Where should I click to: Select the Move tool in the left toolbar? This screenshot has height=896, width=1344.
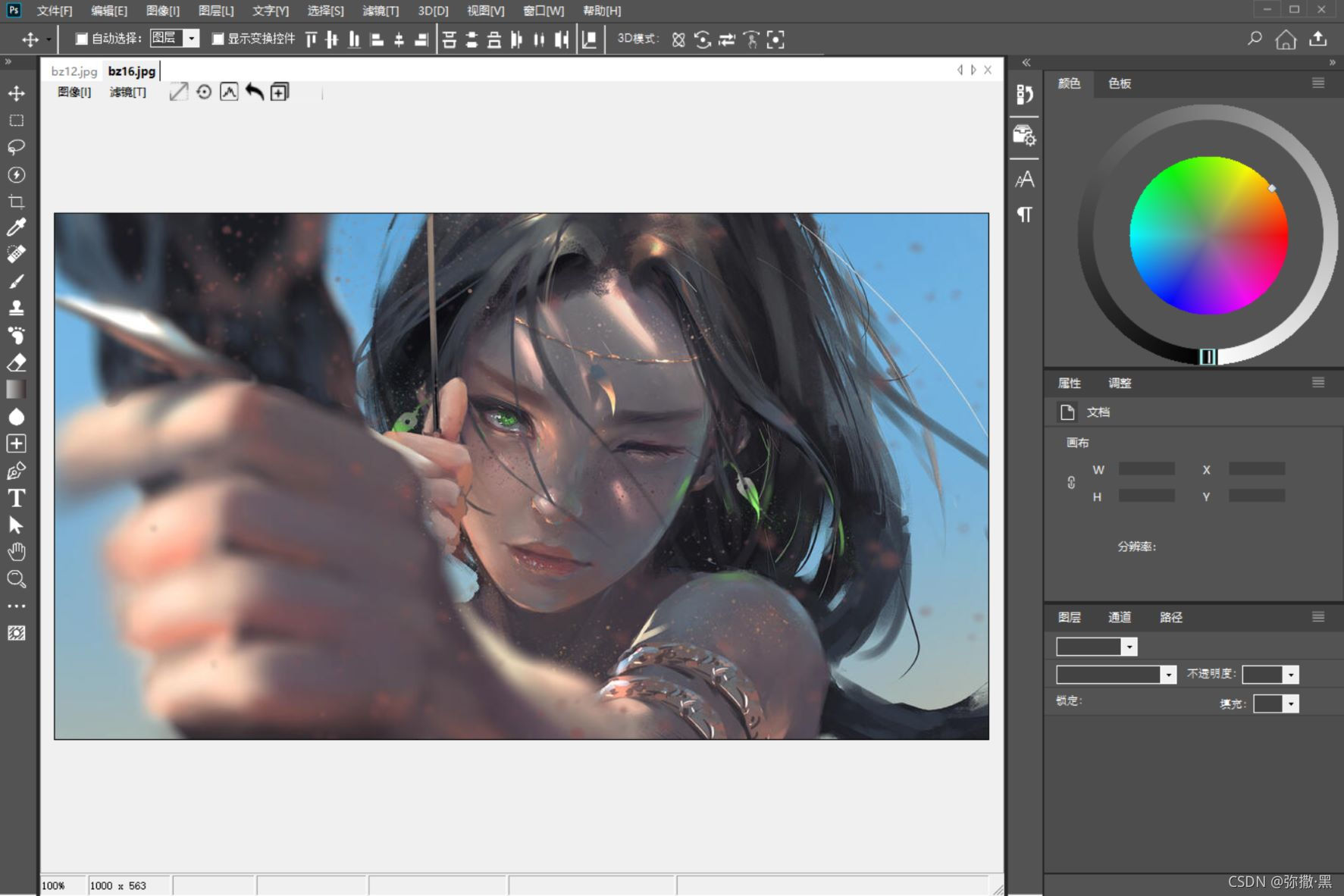pos(16,93)
